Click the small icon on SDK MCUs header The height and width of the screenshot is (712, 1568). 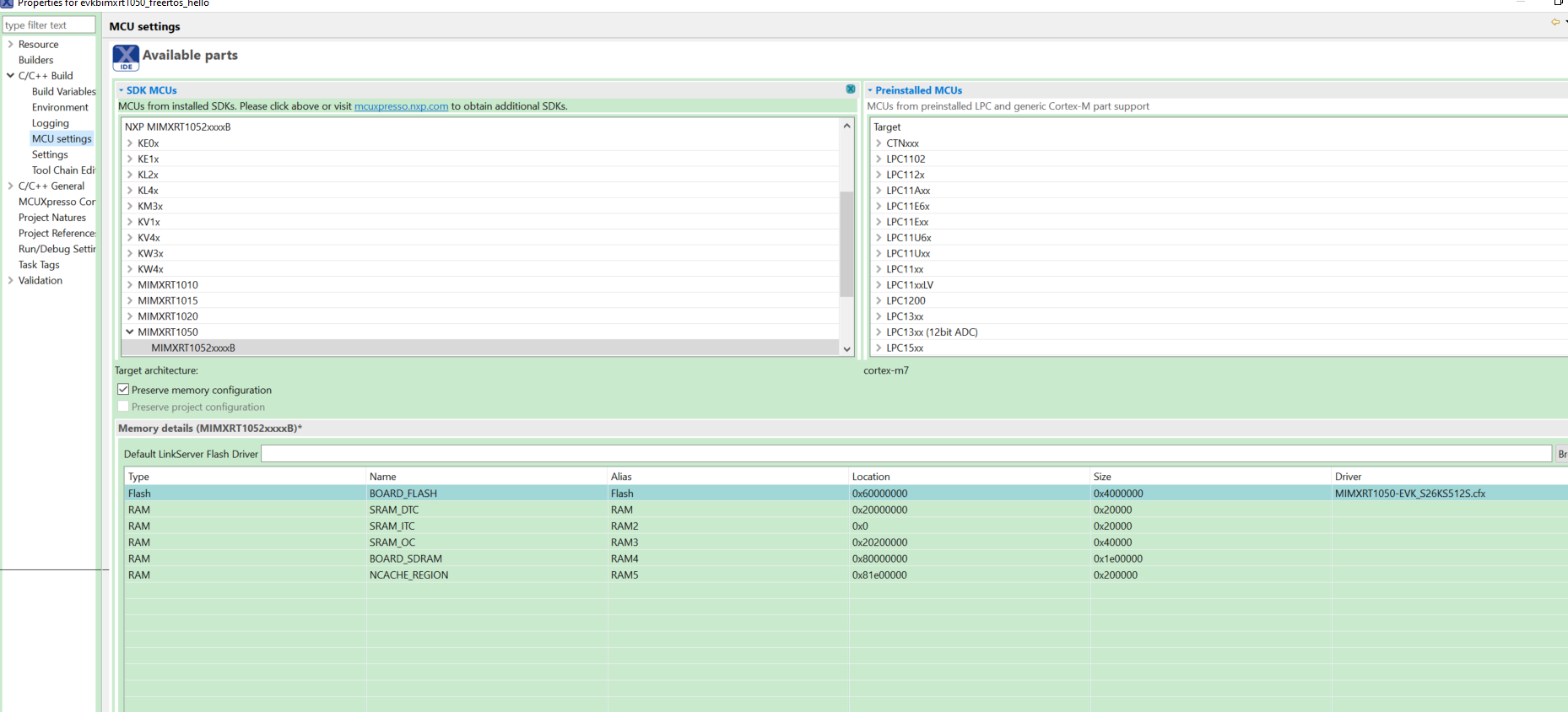click(851, 89)
